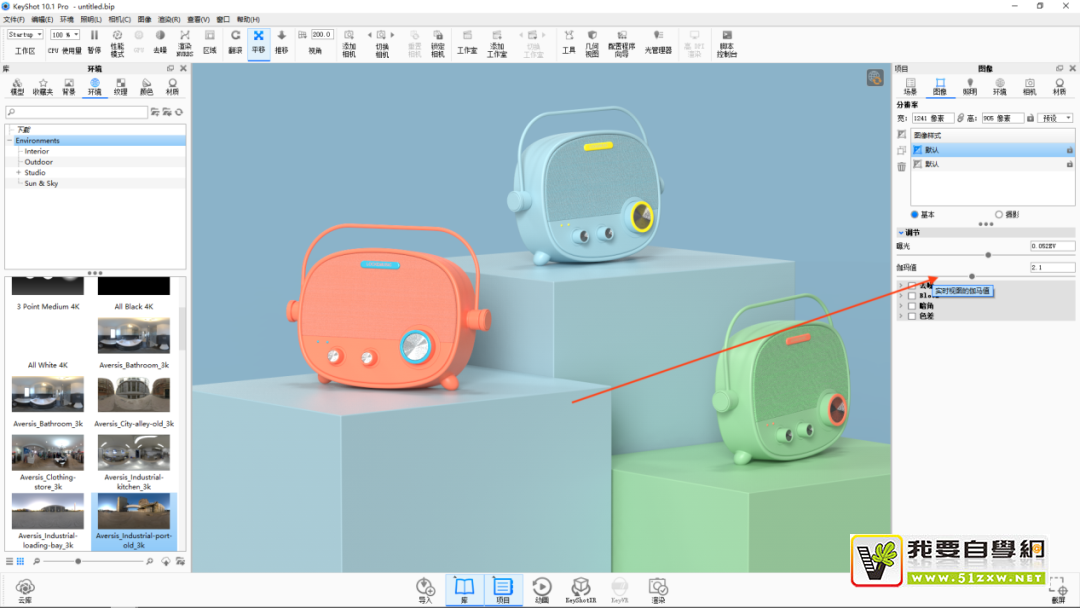
Task: Collapse the 调节 adjustments section
Action: click(901, 233)
